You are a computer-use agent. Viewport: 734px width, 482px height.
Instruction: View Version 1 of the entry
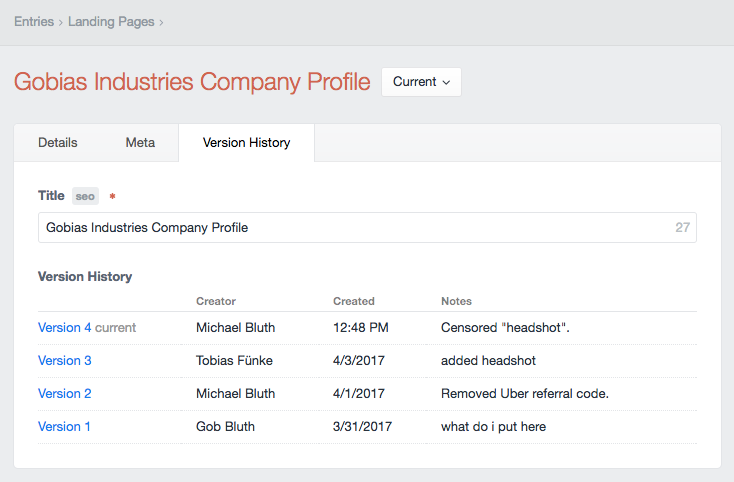click(x=65, y=426)
